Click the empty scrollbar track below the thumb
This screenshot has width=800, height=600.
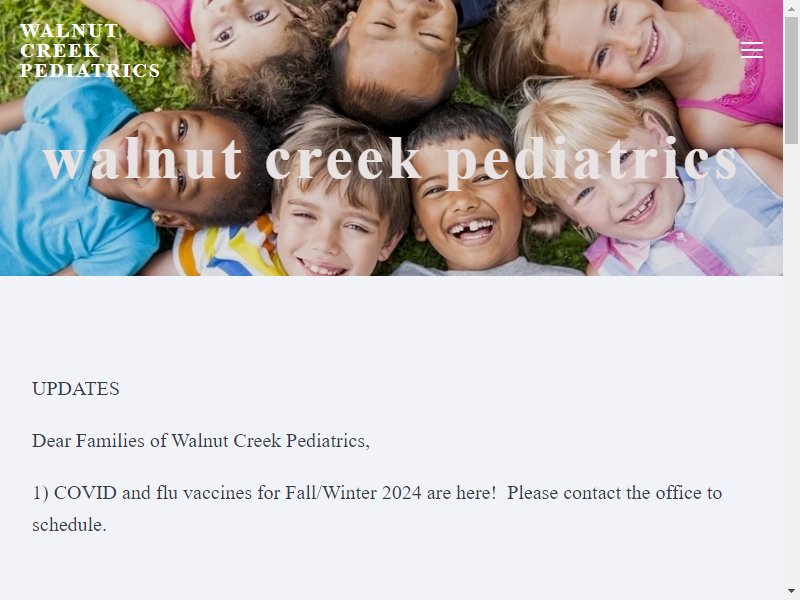point(791,357)
